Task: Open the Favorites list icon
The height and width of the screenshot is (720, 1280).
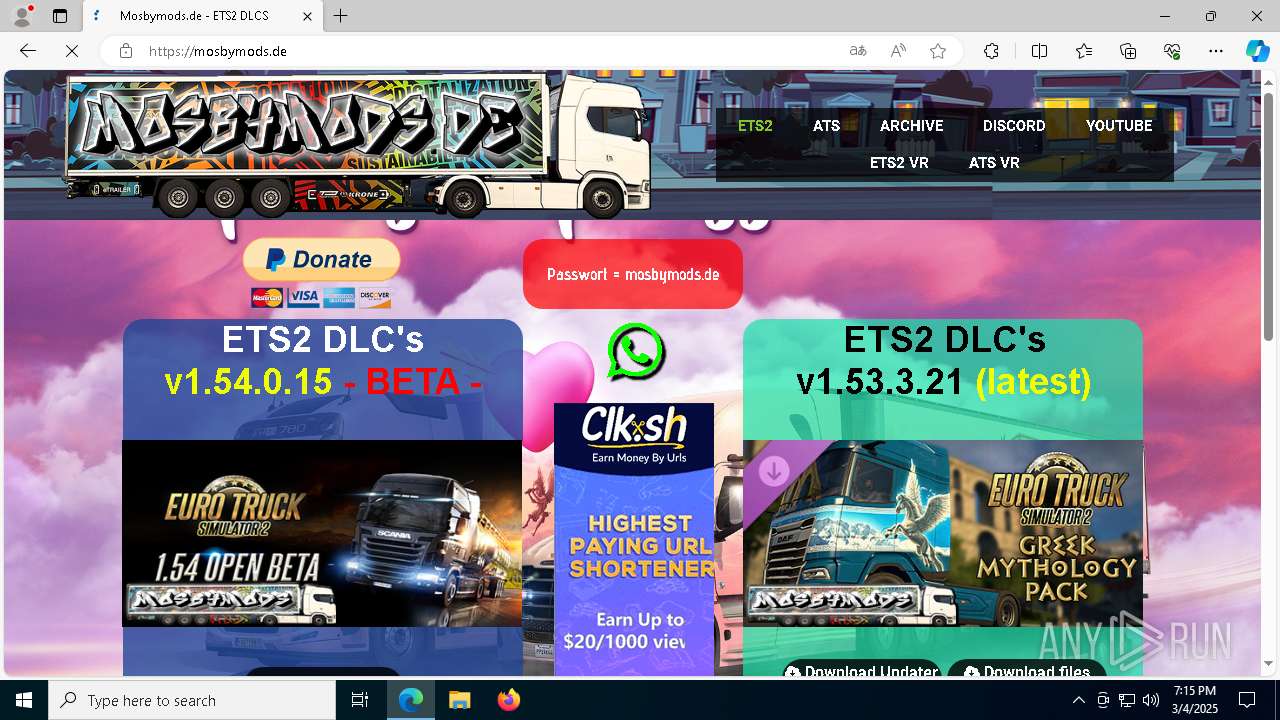Action: pos(1084,51)
